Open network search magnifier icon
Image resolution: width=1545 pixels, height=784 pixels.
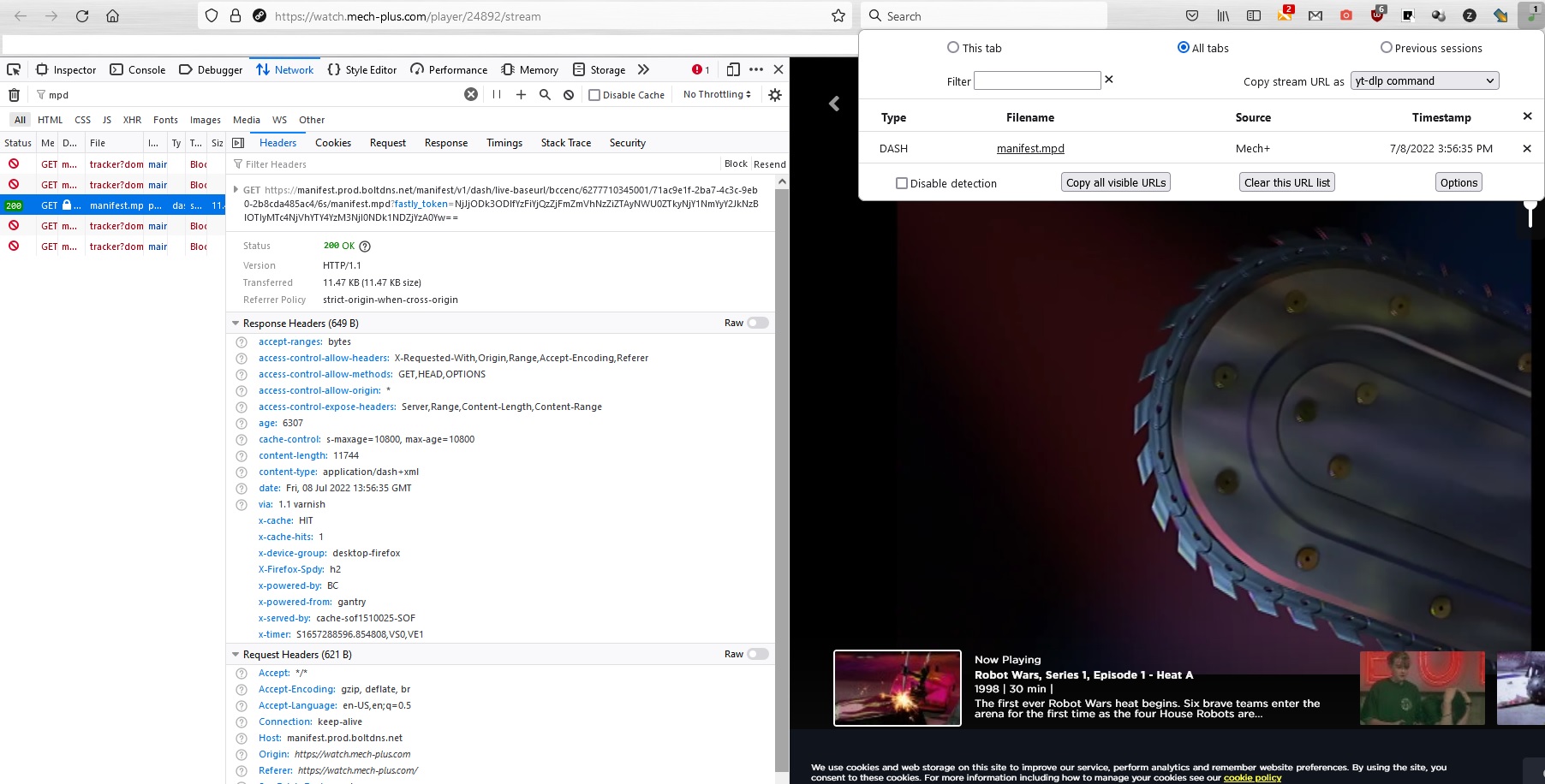click(545, 95)
